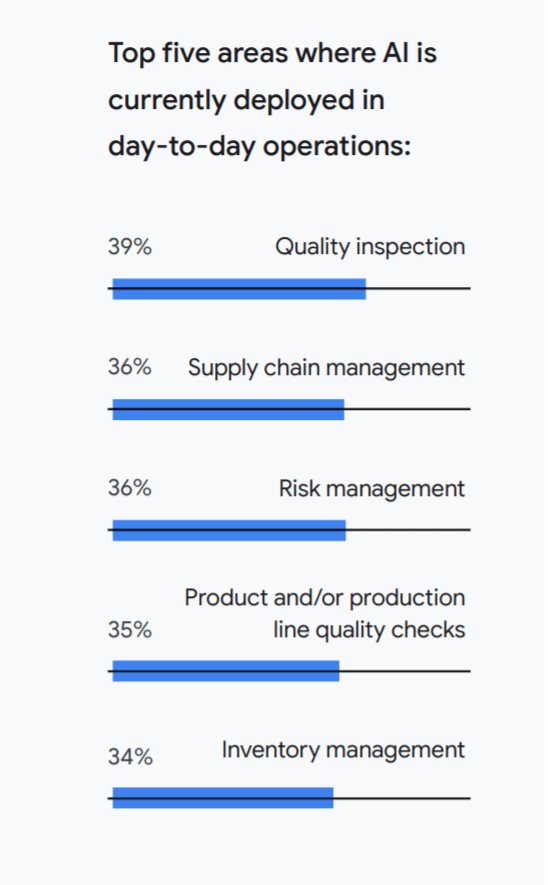
Task: Click the words day-to-day operations in title
Action: click(x=260, y=146)
